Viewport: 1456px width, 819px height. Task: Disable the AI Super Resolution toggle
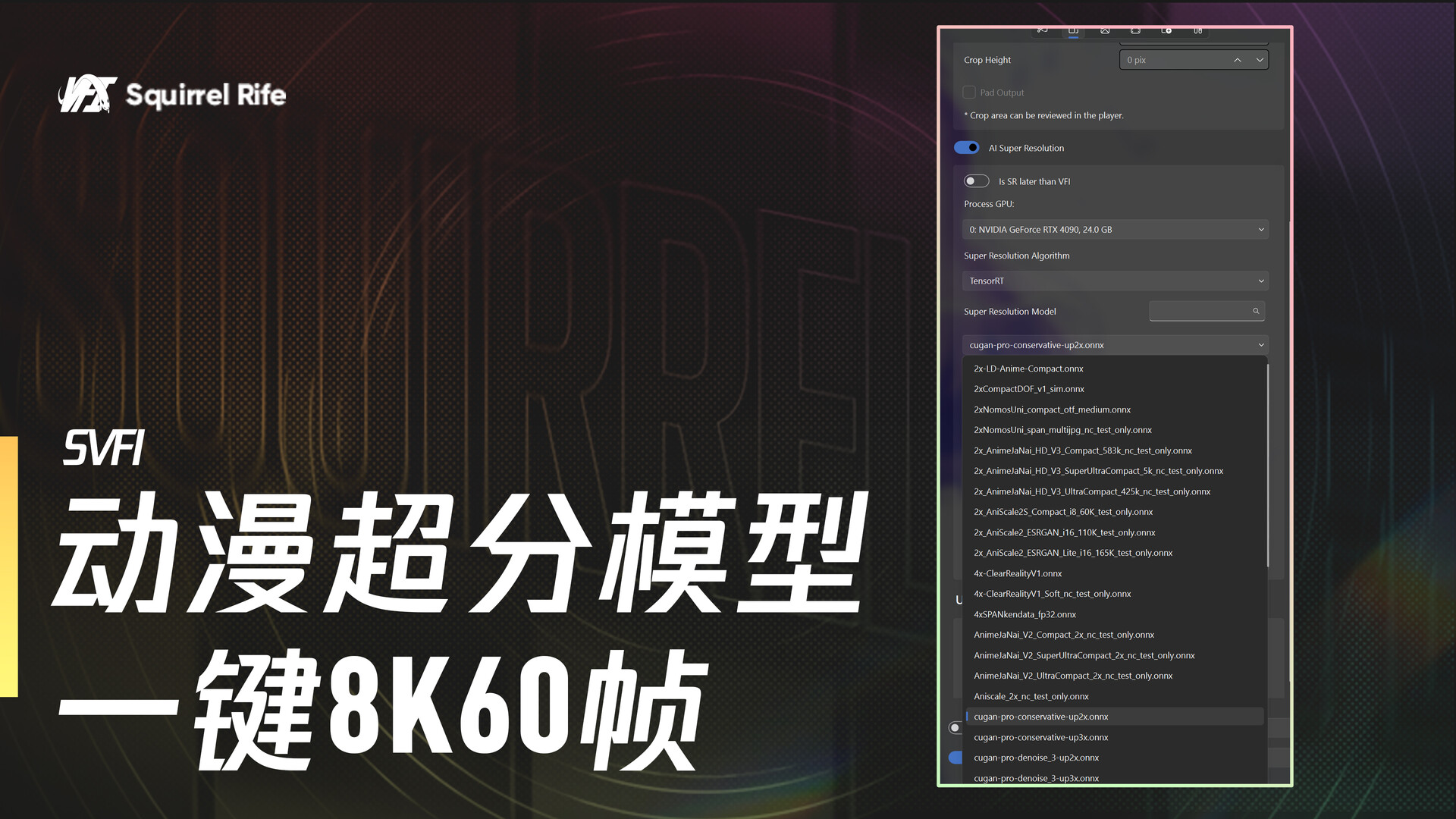pyautogui.click(x=967, y=148)
